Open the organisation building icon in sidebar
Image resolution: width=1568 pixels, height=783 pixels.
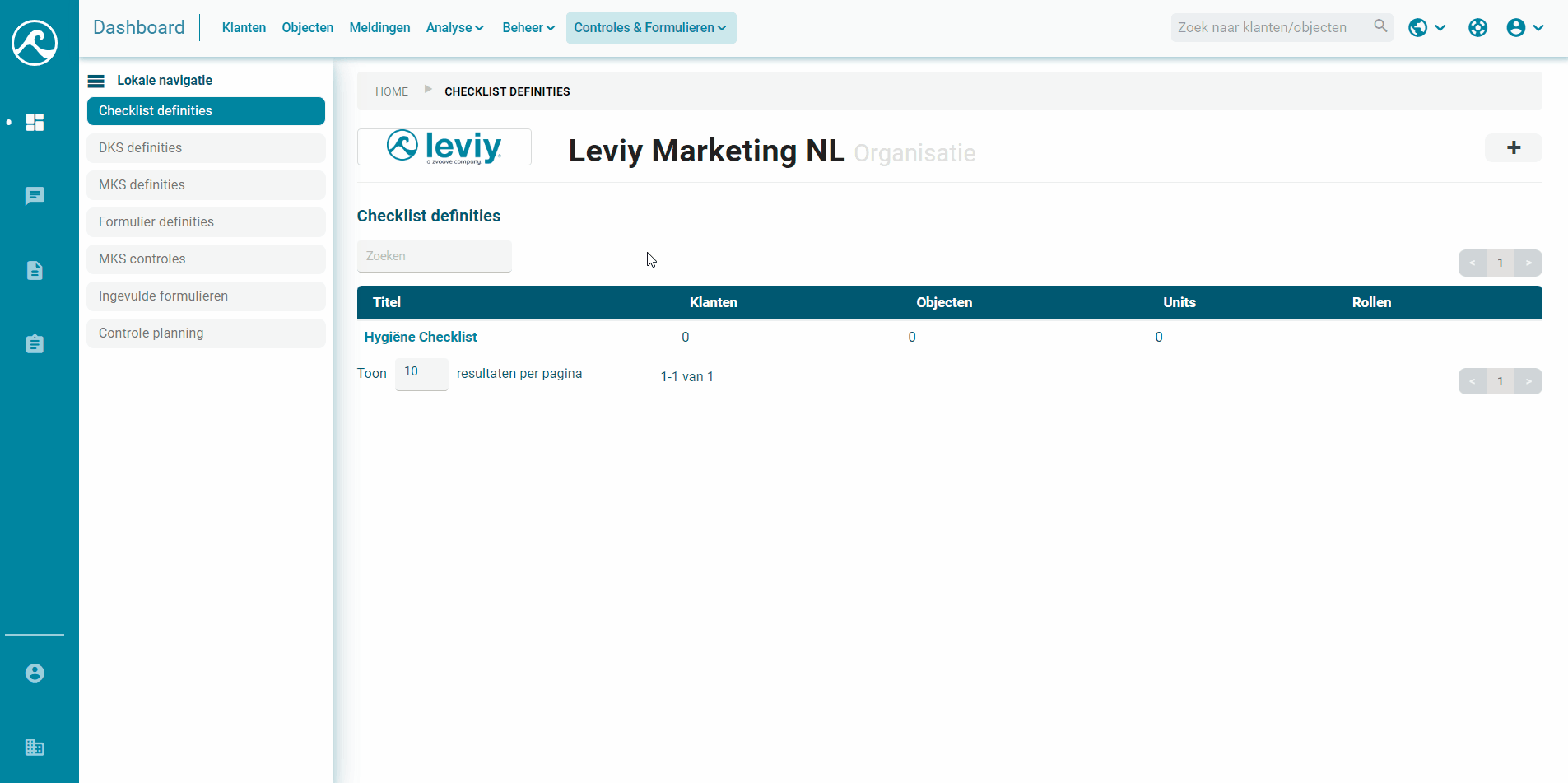35,747
